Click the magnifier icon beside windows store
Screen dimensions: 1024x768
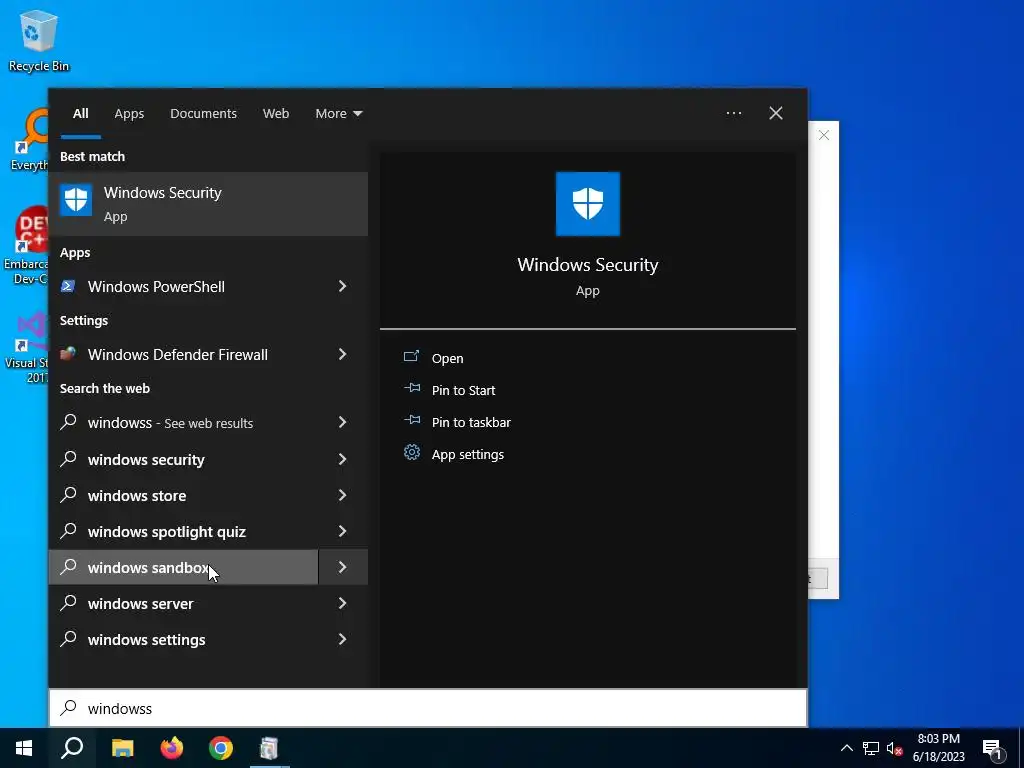(x=68, y=494)
